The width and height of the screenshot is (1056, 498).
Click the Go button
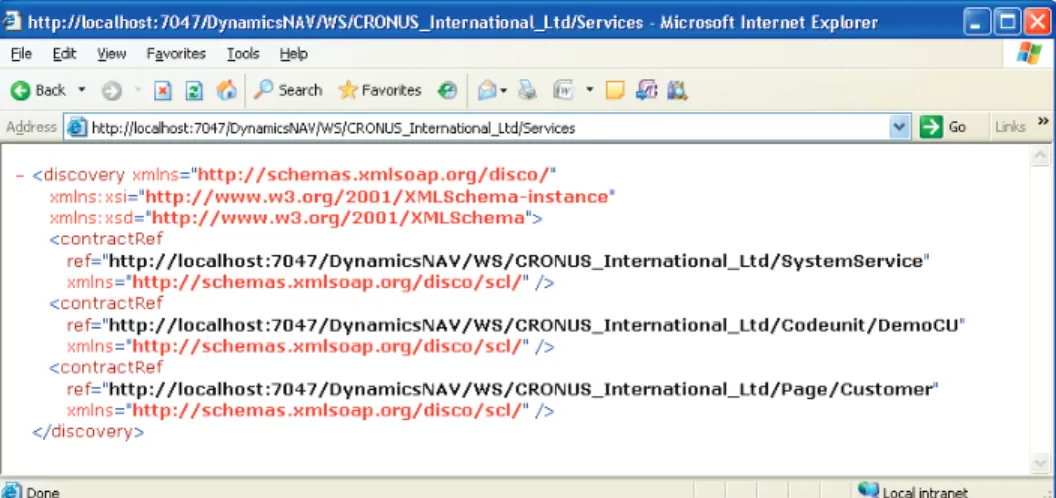click(x=944, y=127)
